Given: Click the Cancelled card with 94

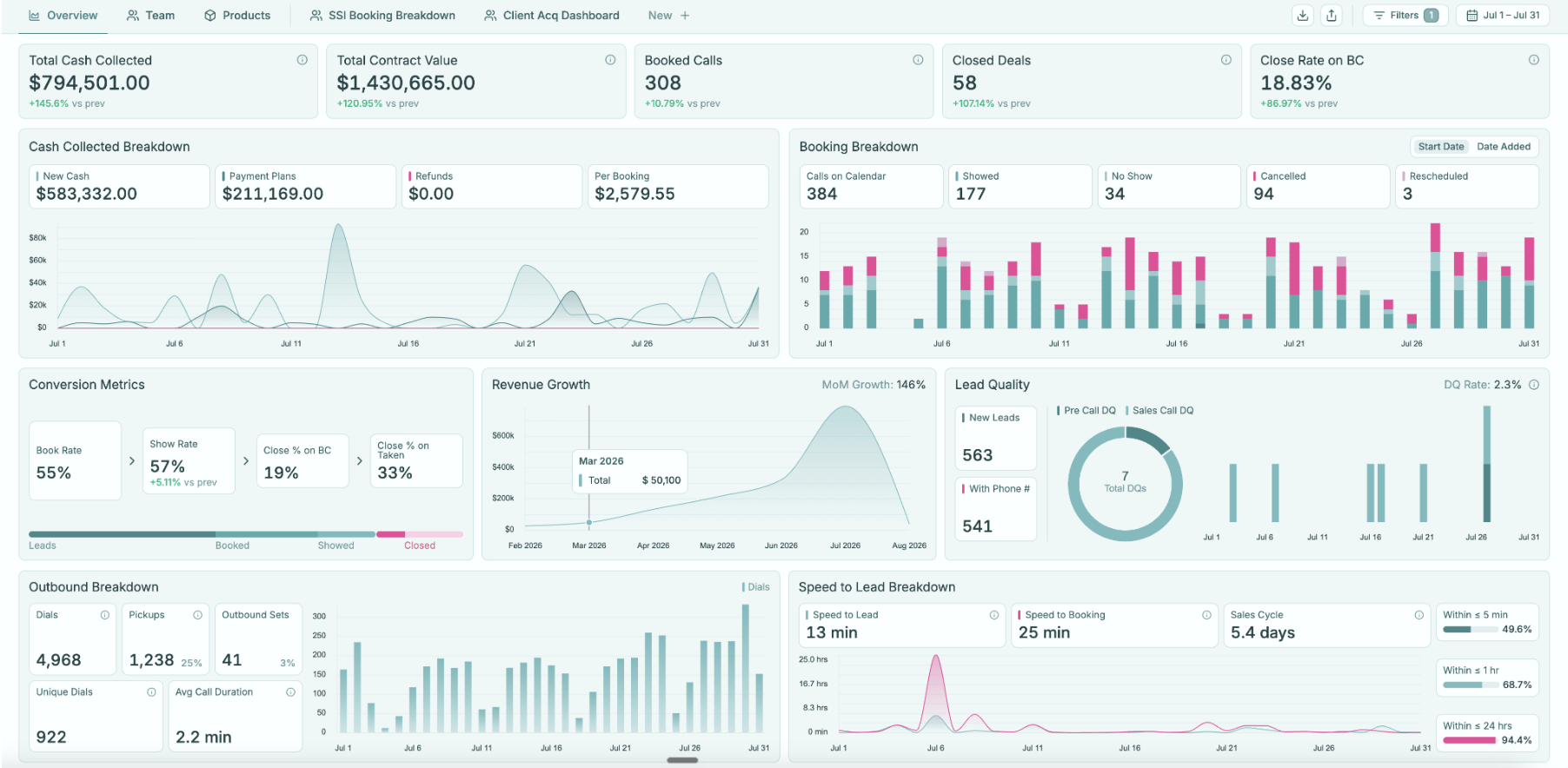Looking at the screenshot, I should click(1319, 186).
